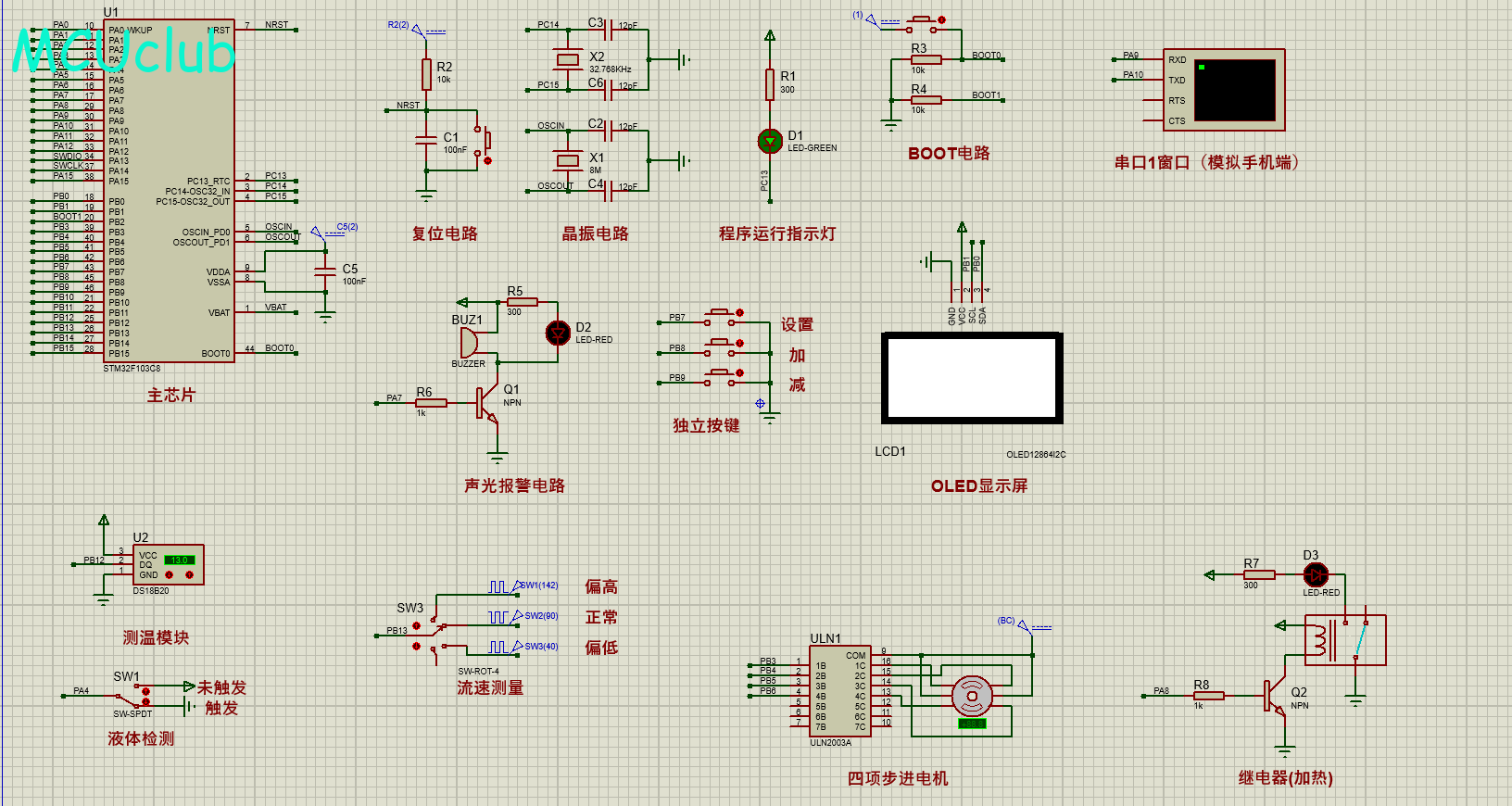Click the BOOT circuit push button
Screen dimensions: 1512x806
[921, 23]
